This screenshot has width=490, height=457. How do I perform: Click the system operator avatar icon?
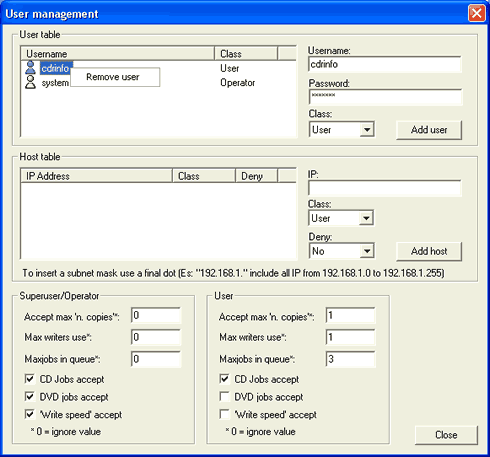(30, 82)
